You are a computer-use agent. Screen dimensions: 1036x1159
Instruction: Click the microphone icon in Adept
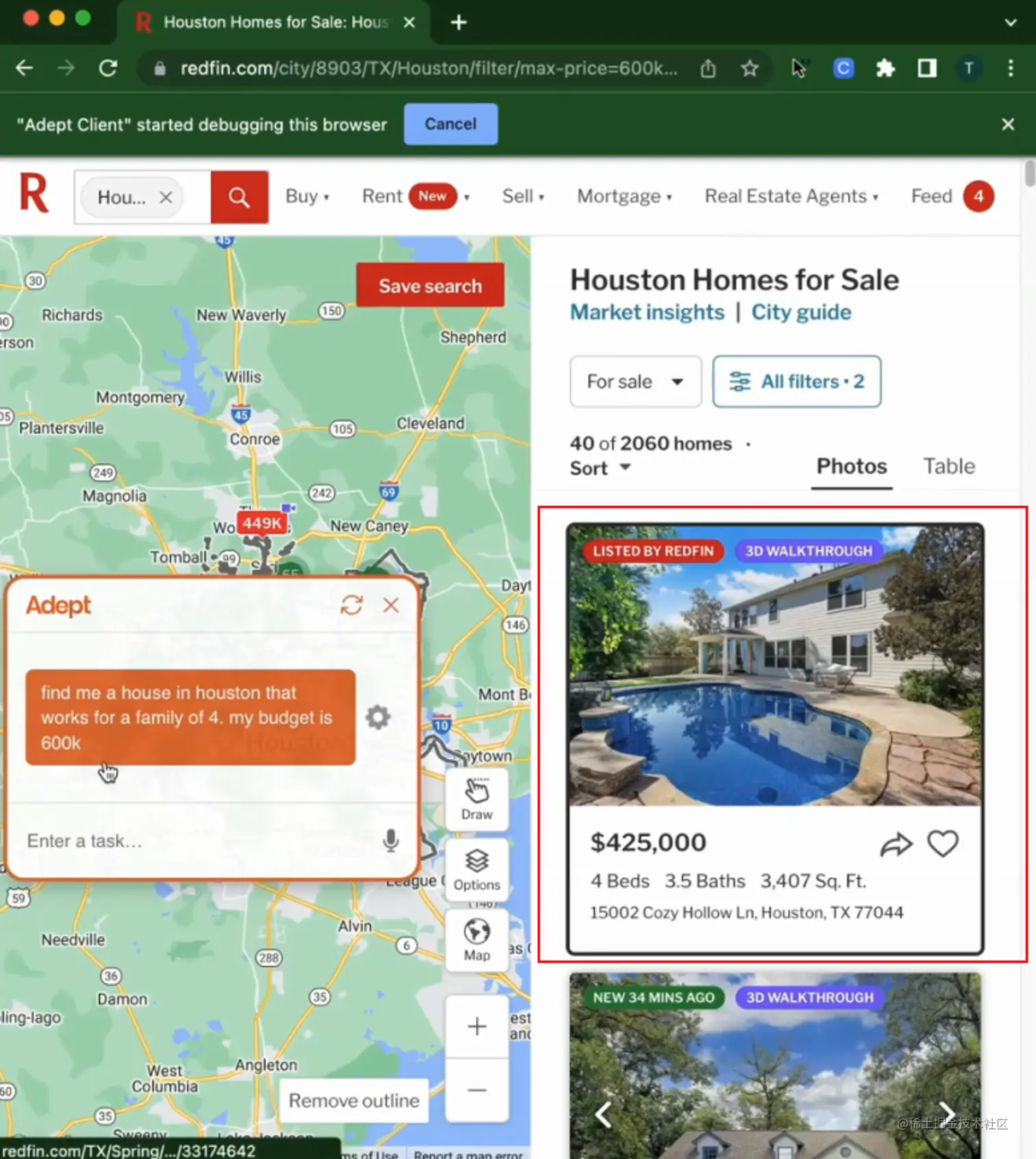pyautogui.click(x=391, y=840)
